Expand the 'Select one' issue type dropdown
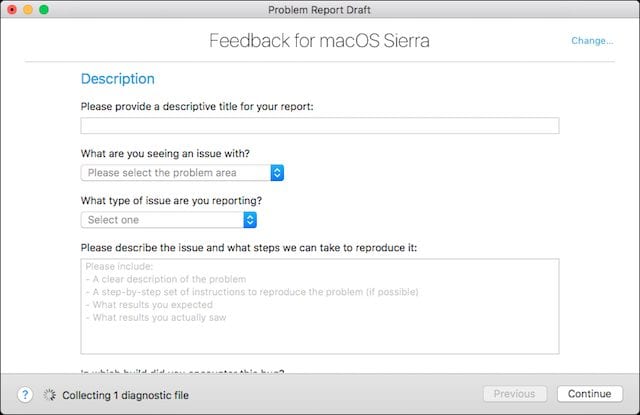 169,219
